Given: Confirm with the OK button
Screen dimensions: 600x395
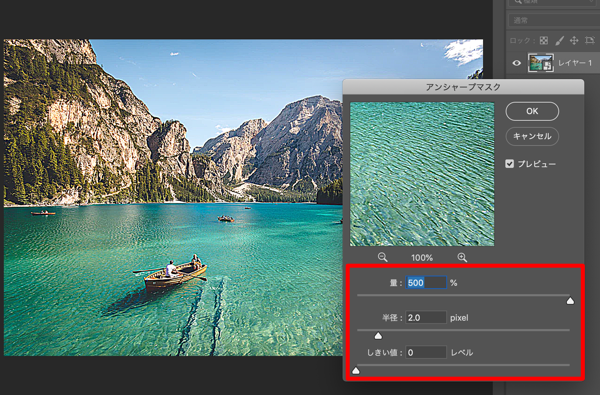Looking at the screenshot, I should pos(532,111).
